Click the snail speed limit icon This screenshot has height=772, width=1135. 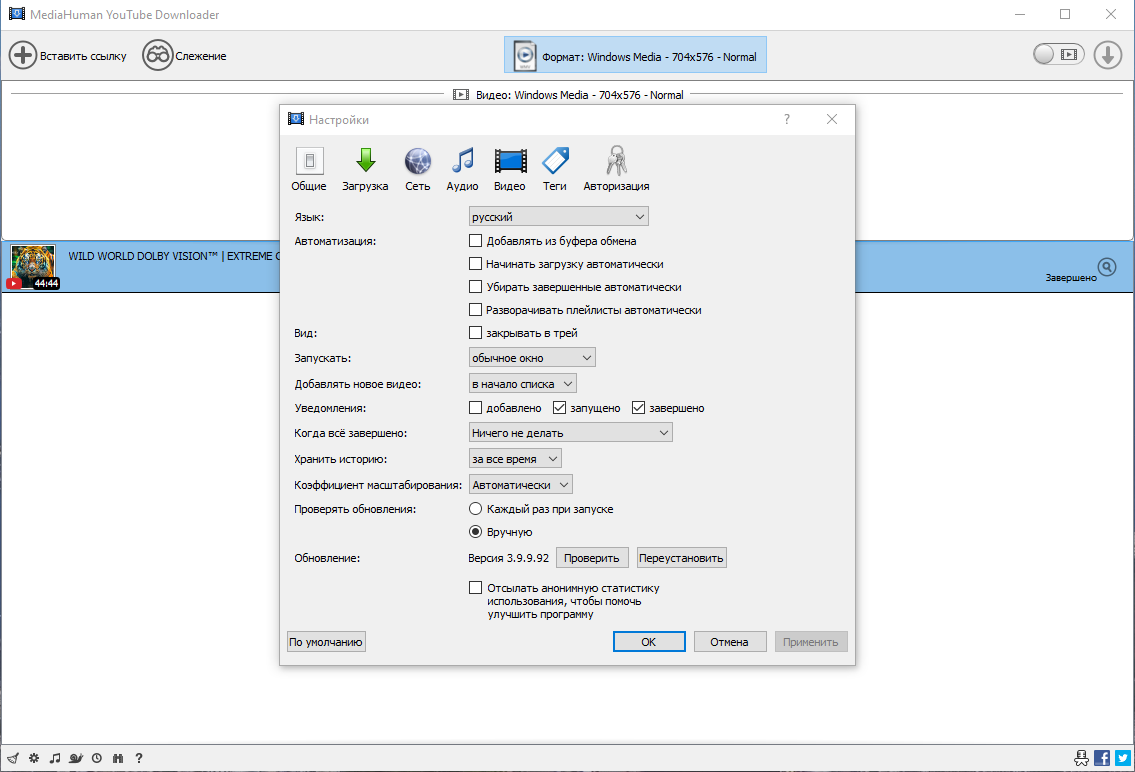76,758
